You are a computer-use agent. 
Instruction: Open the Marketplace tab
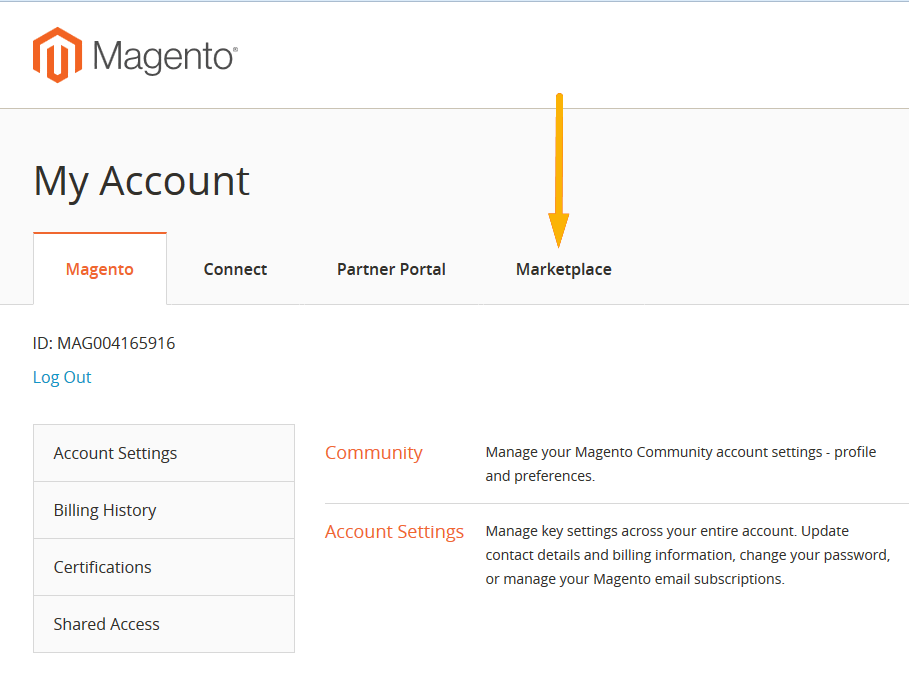point(563,269)
